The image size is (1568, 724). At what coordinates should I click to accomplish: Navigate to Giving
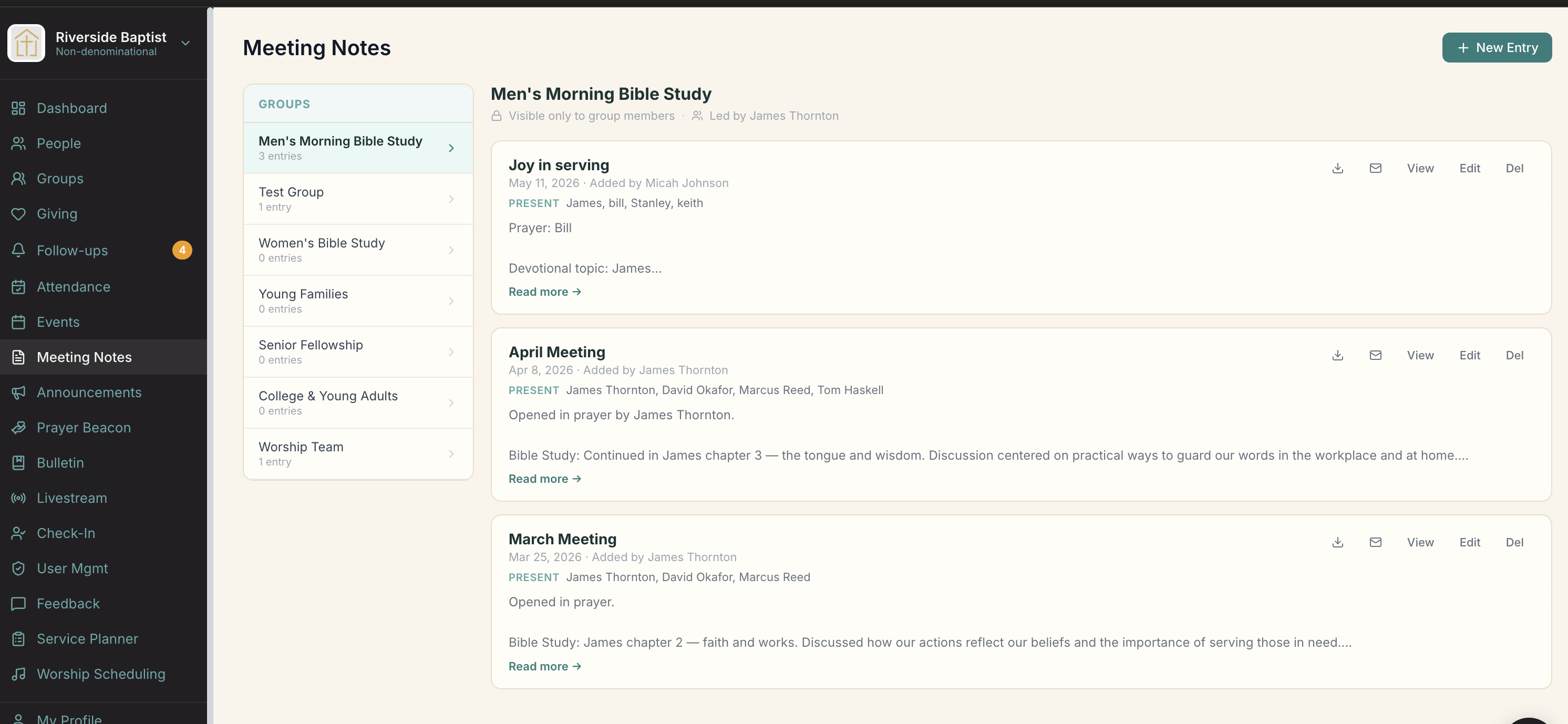[104, 214]
